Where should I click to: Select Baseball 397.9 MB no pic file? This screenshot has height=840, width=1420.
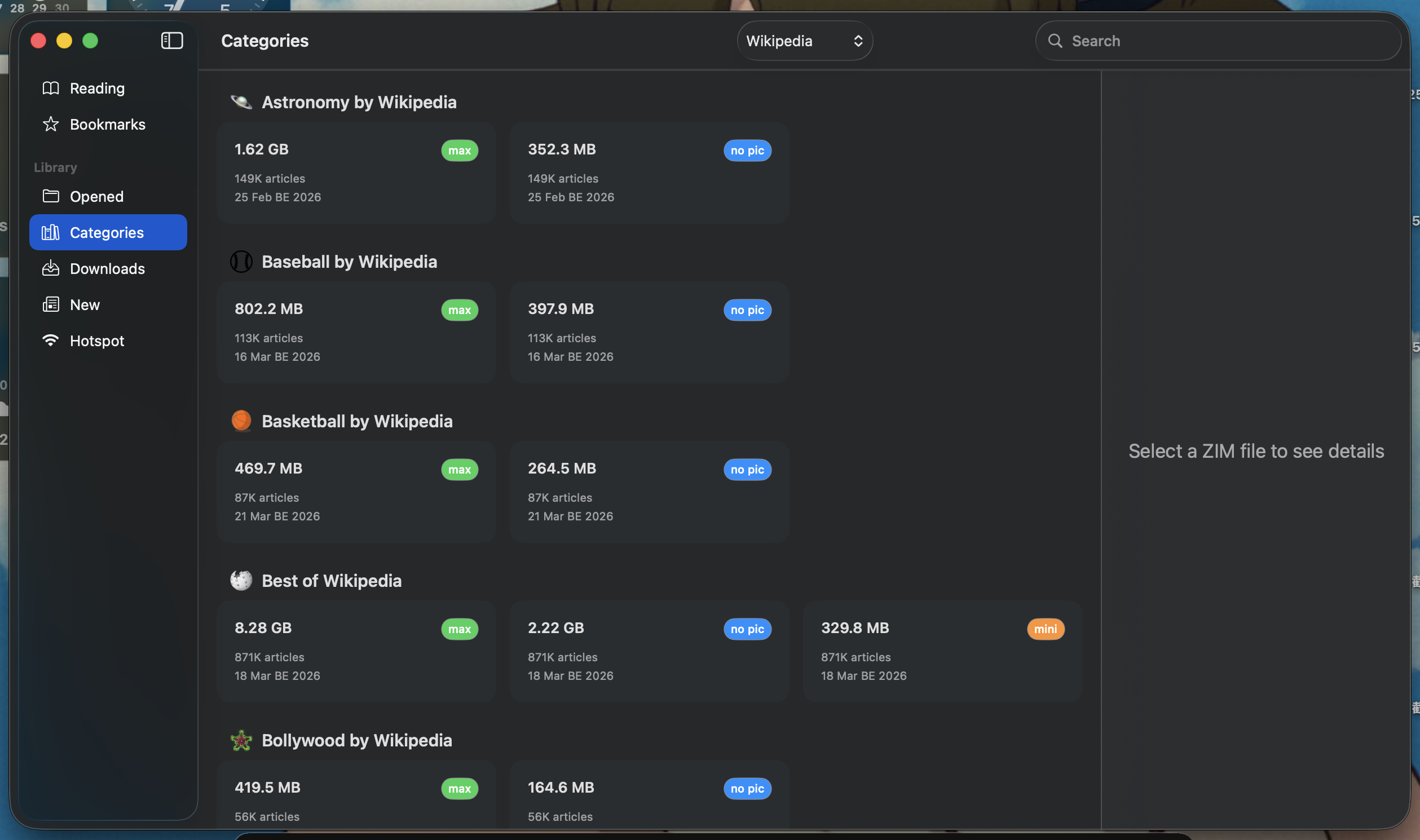(650, 333)
